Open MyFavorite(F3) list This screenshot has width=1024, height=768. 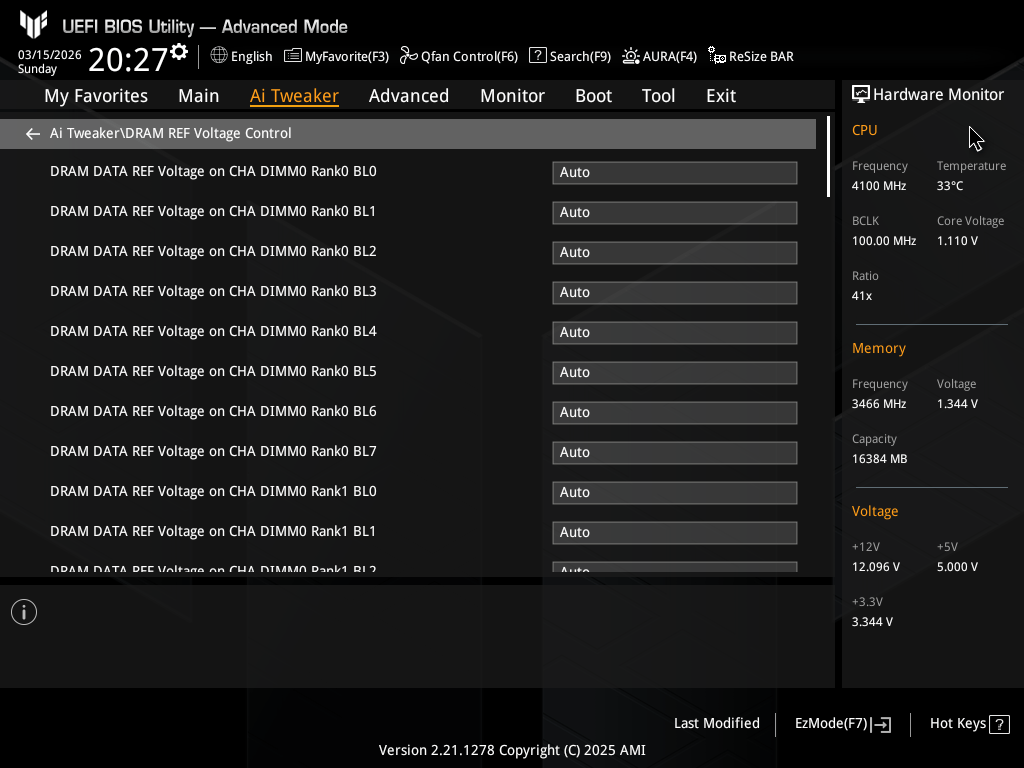[336, 56]
